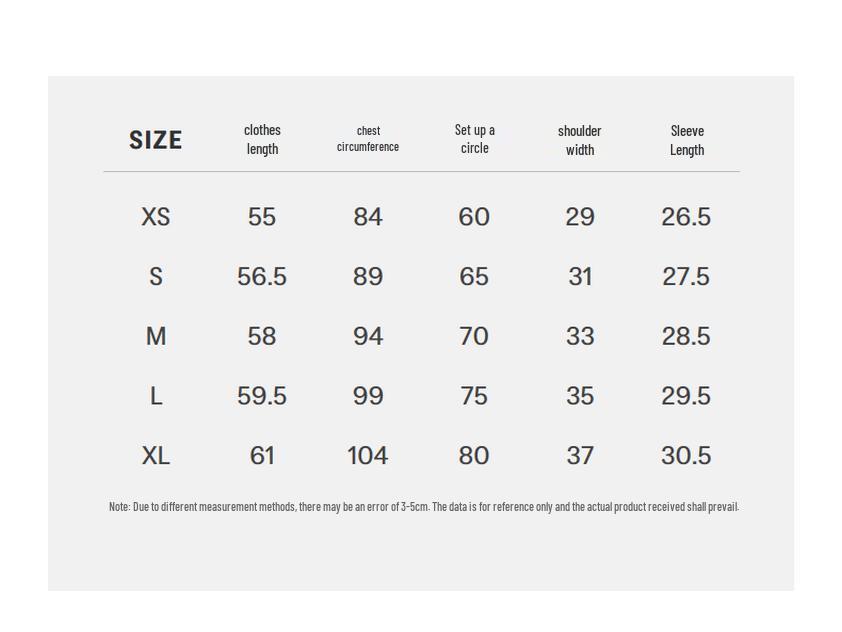Select the shoulder width value 33
The image size is (842, 632).
point(580,336)
